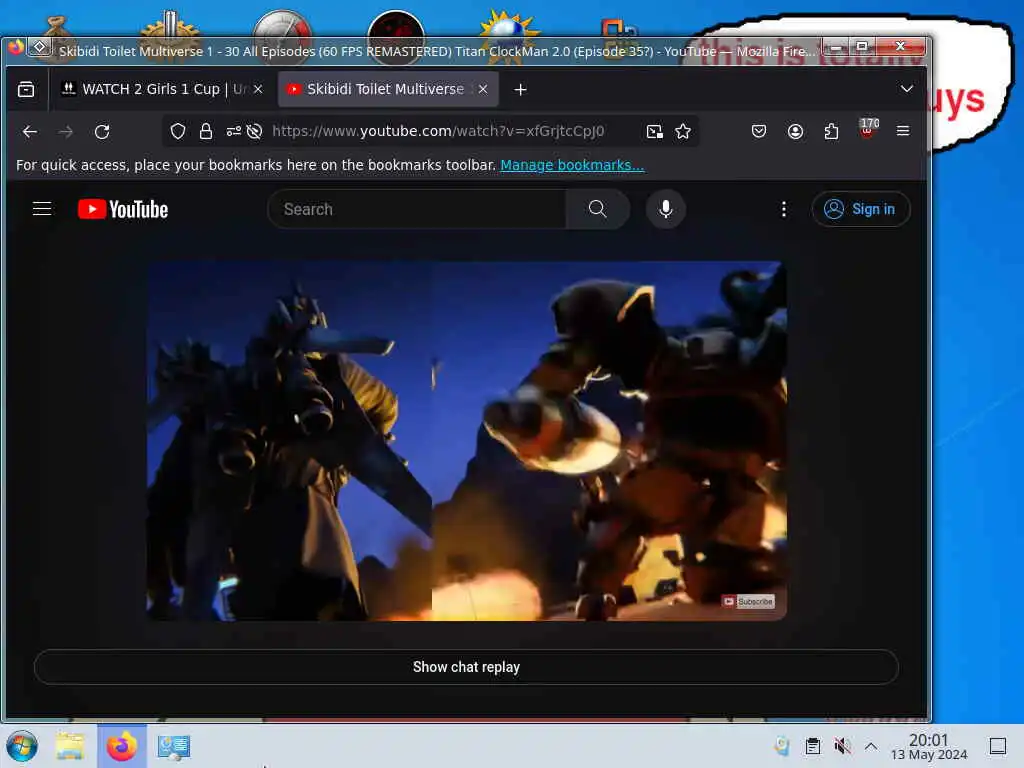Click the autoplay blocked icon in address bar

[255, 131]
